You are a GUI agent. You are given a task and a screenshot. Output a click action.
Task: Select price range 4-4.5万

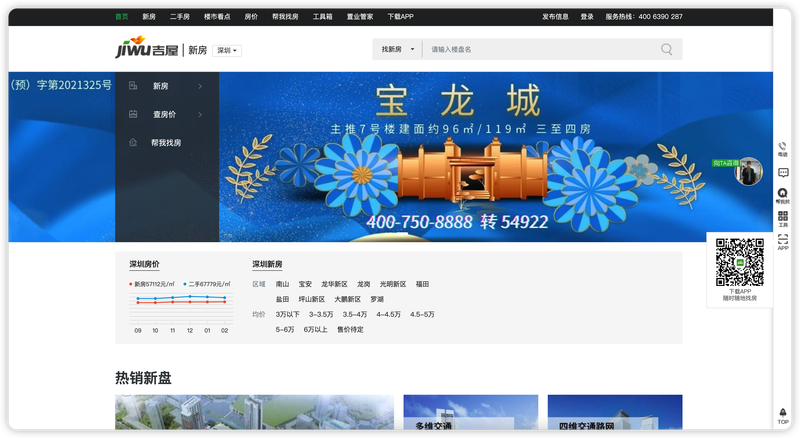[x=388, y=314]
